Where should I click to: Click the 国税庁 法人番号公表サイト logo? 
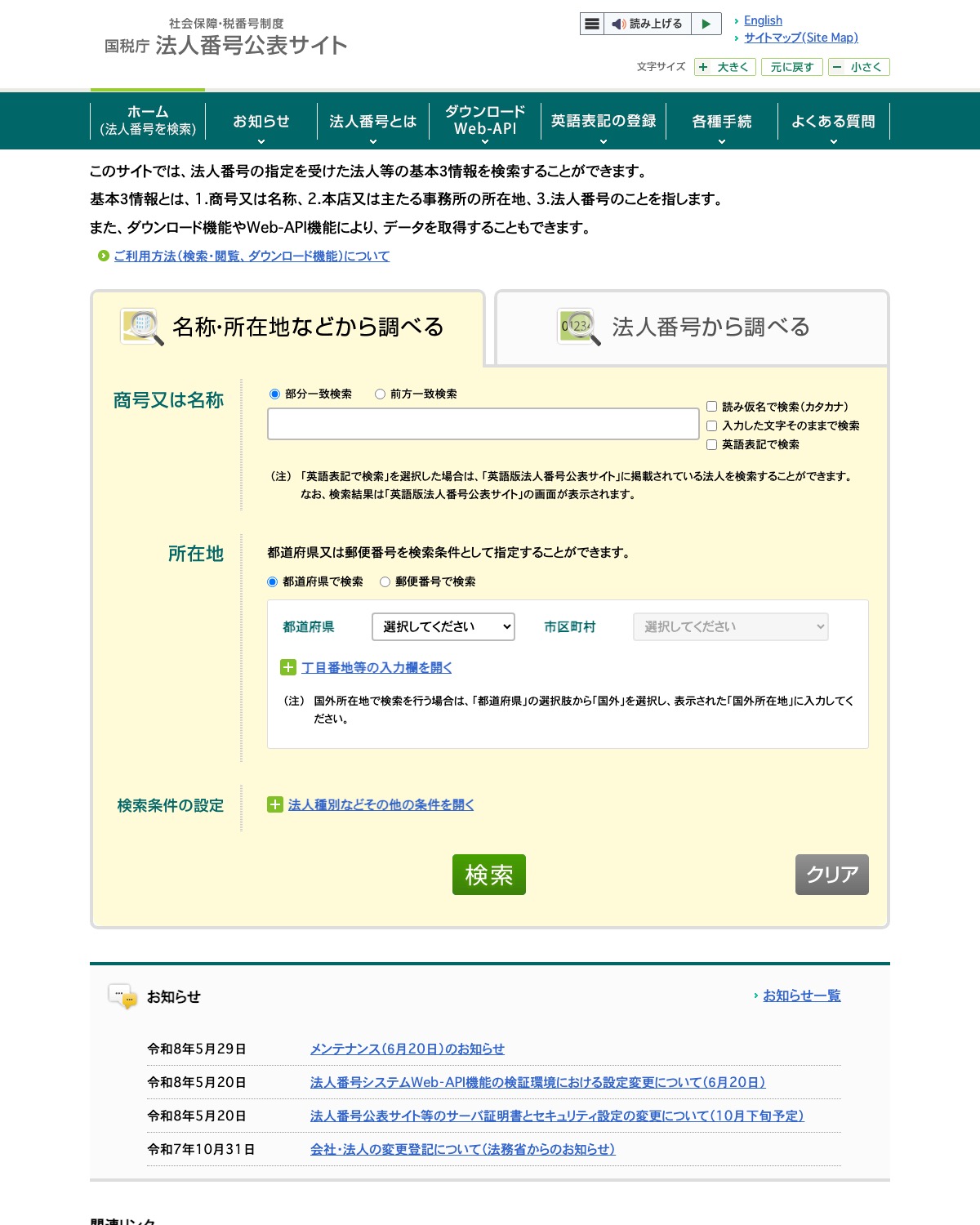click(x=225, y=38)
